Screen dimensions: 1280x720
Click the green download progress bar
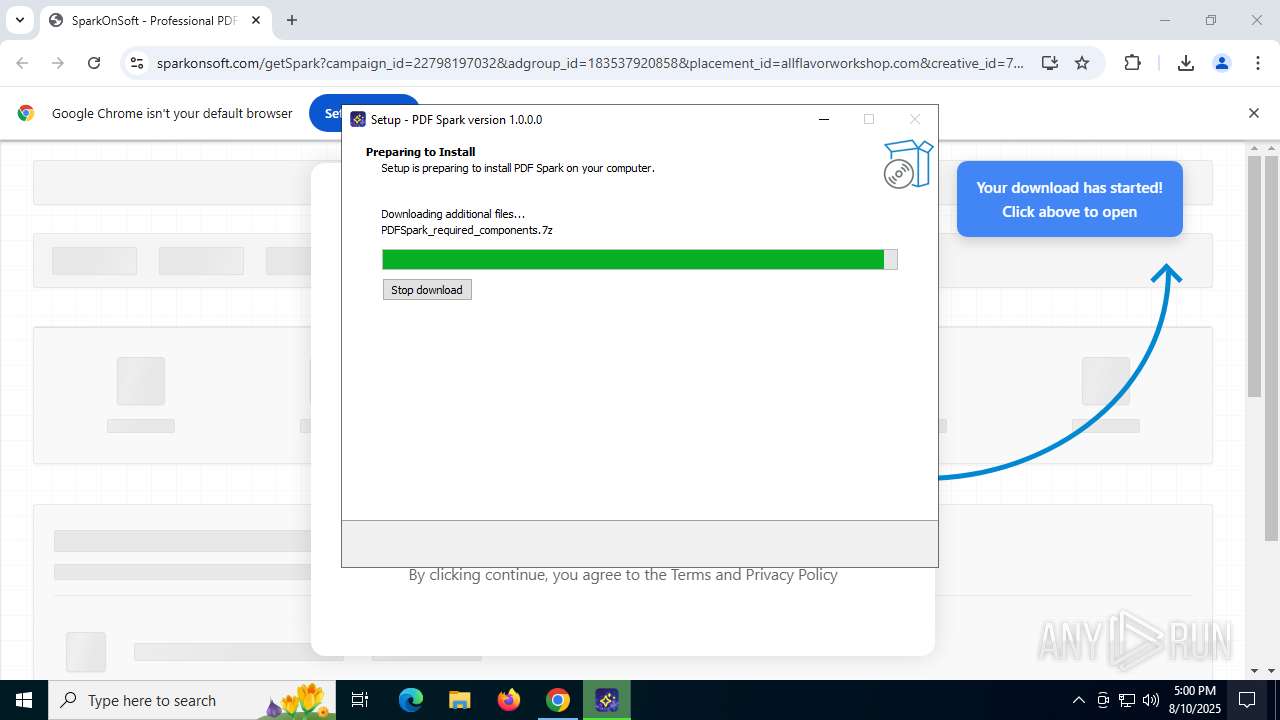639,260
